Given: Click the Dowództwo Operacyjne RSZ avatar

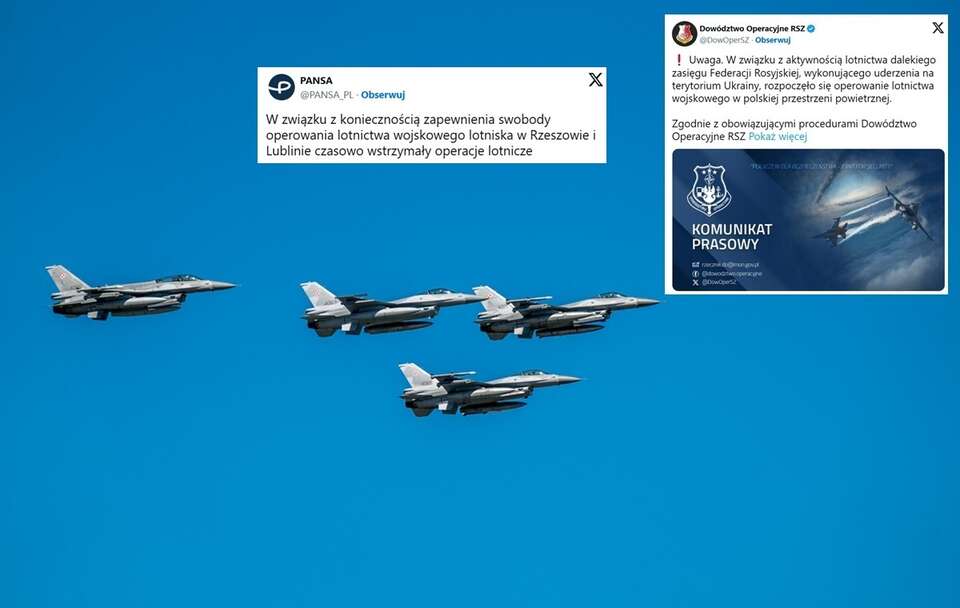Looking at the screenshot, I should [684, 33].
